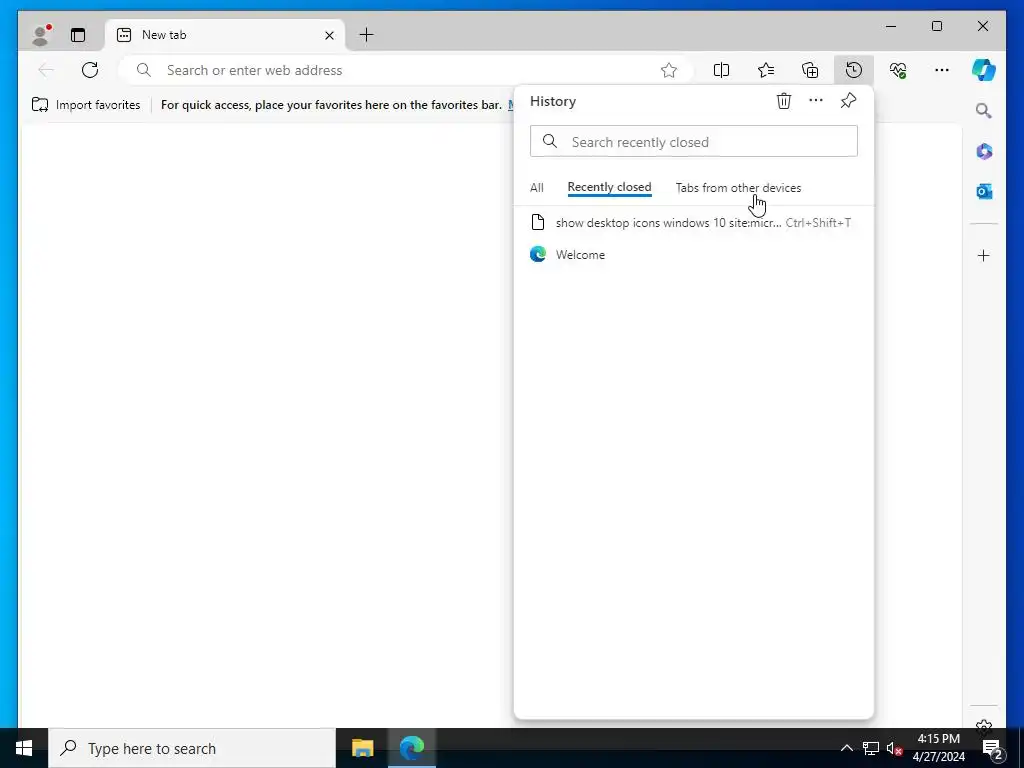
Task: Add sidebar app with plus icon
Action: point(984,255)
